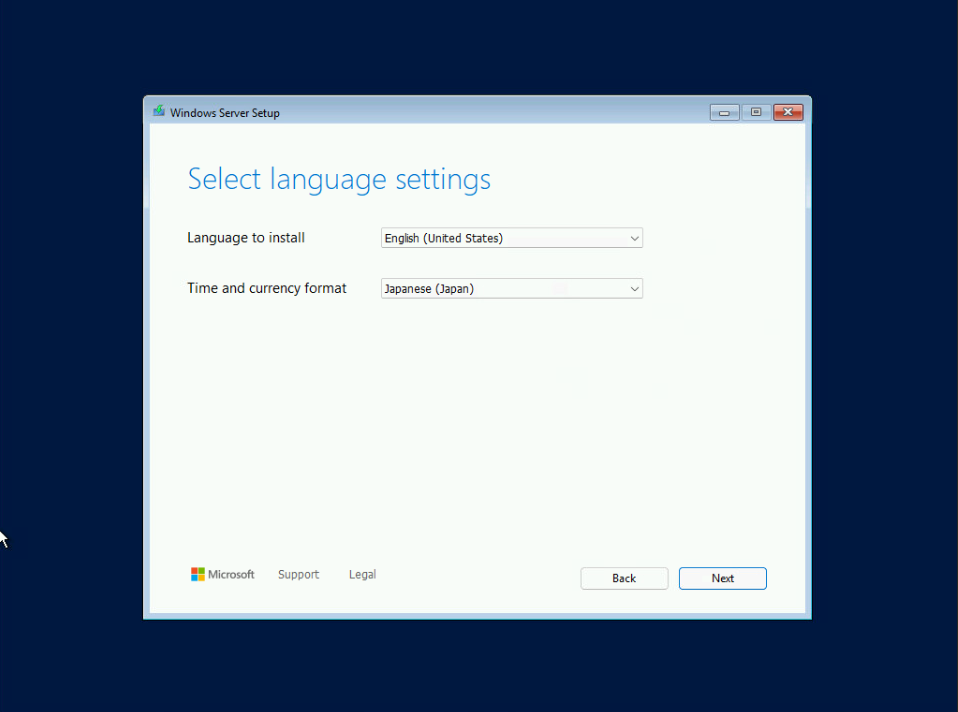Viewport: 958px width, 712px height.
Task: Close the Windows Server Setup window
Action: (x=788, y=112)
